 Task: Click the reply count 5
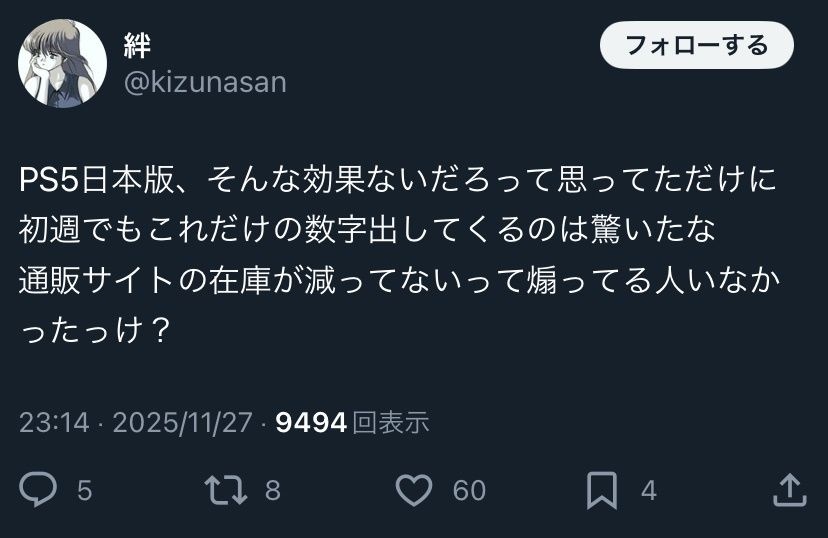(84, 490)
